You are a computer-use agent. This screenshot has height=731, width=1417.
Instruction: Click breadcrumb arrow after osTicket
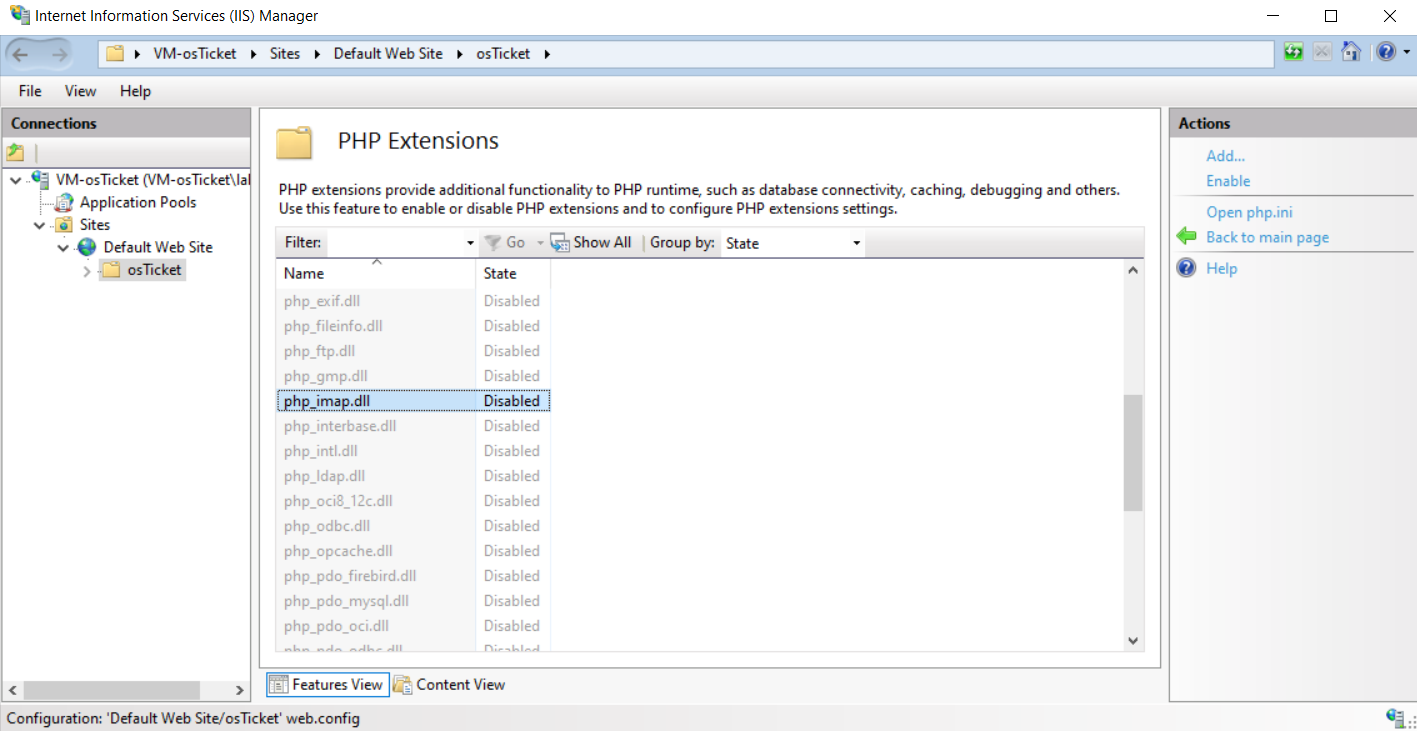click(547, 54)
